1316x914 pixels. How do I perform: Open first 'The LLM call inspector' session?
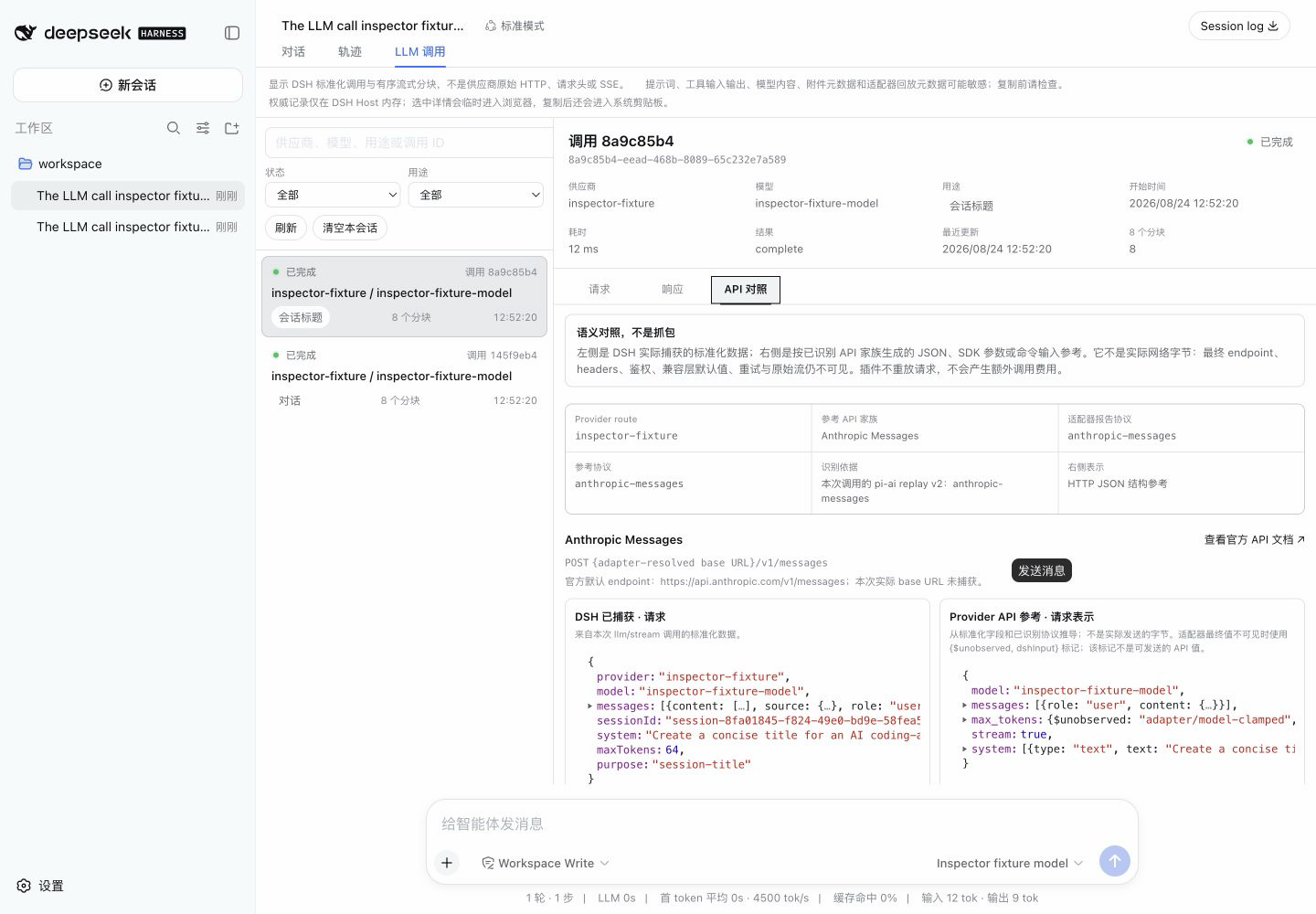pyautogui.click(x=128, y=196)
